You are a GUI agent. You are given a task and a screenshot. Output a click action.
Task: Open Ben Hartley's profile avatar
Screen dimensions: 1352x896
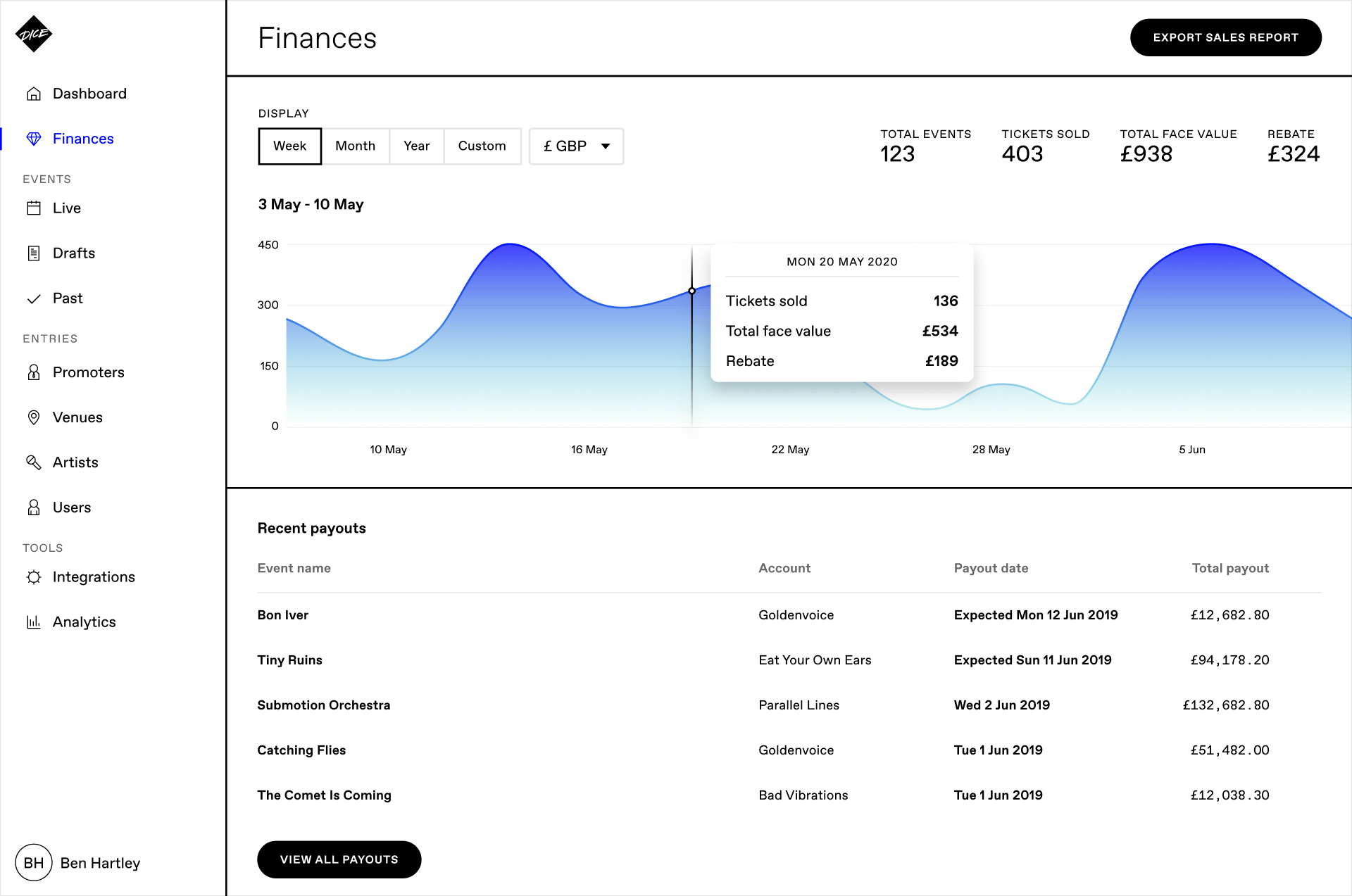point(34,862)
